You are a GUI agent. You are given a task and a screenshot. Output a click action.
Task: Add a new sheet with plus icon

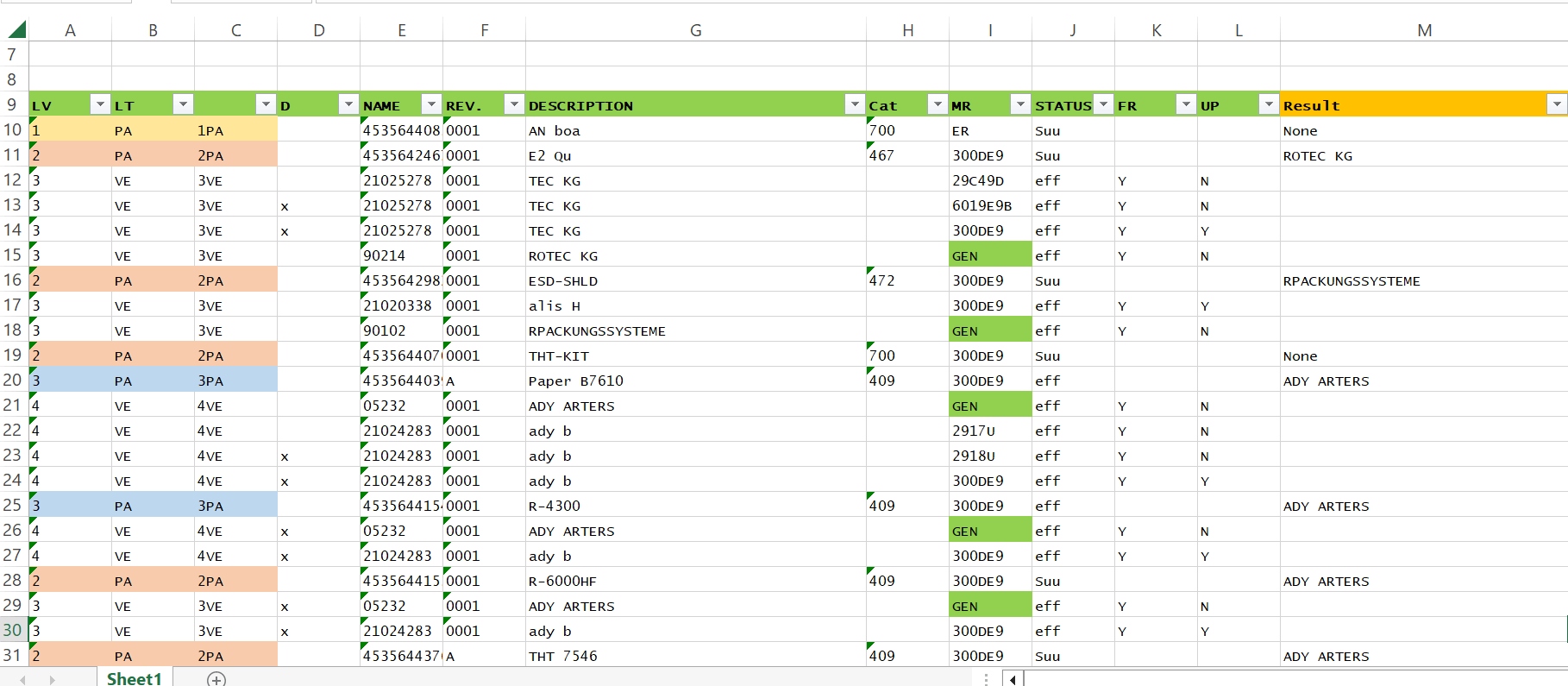point(216,679)
